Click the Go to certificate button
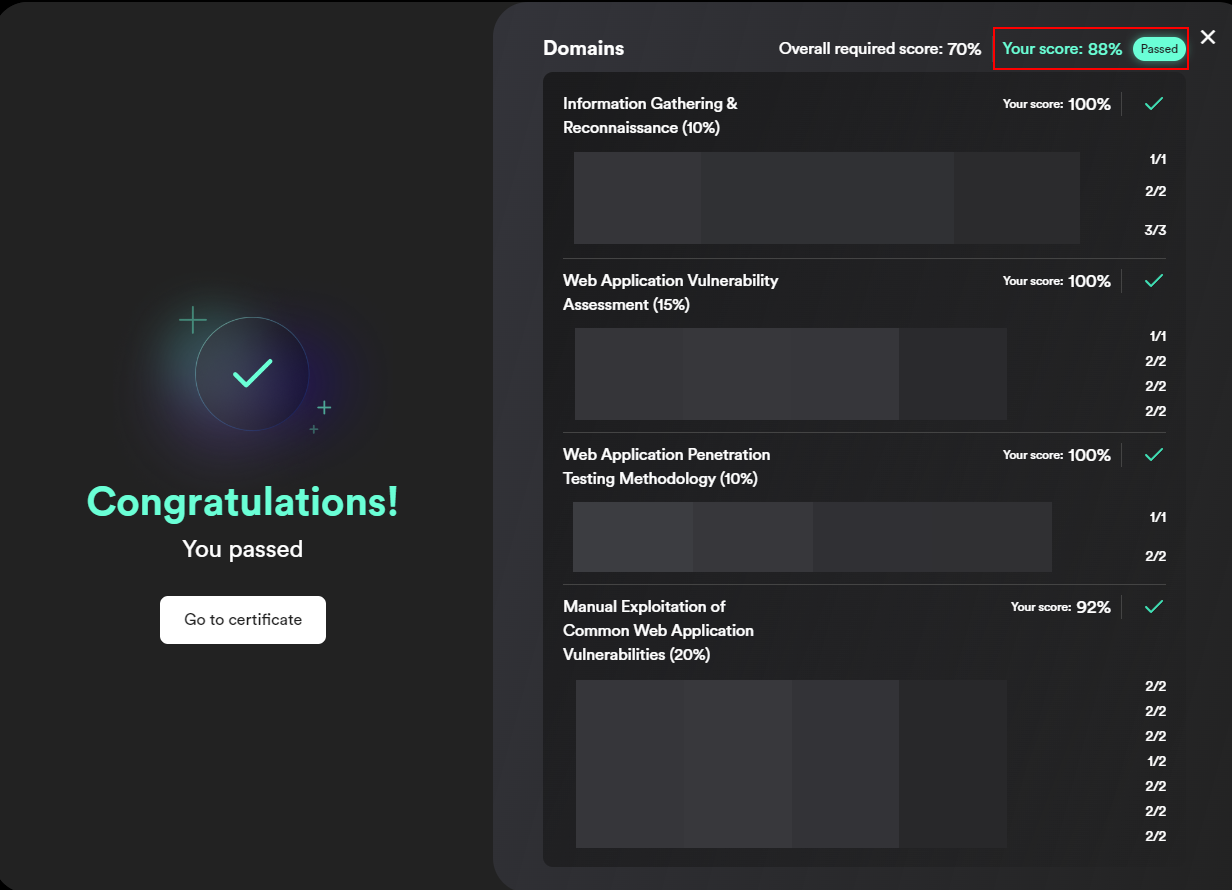 click(x=243, y=620)
